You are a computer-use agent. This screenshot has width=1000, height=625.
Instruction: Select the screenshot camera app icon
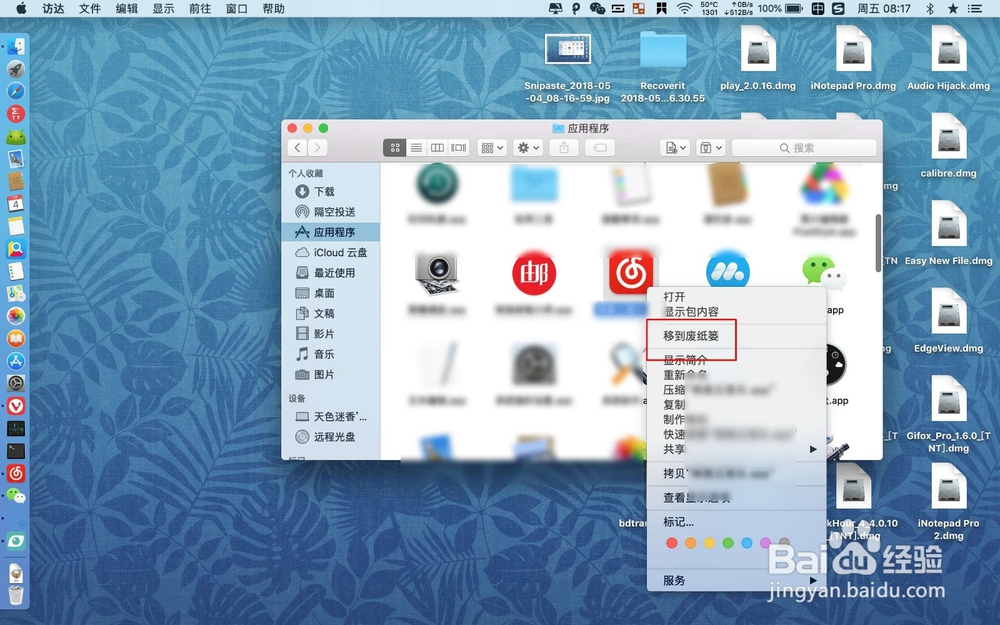click(437, 274)
